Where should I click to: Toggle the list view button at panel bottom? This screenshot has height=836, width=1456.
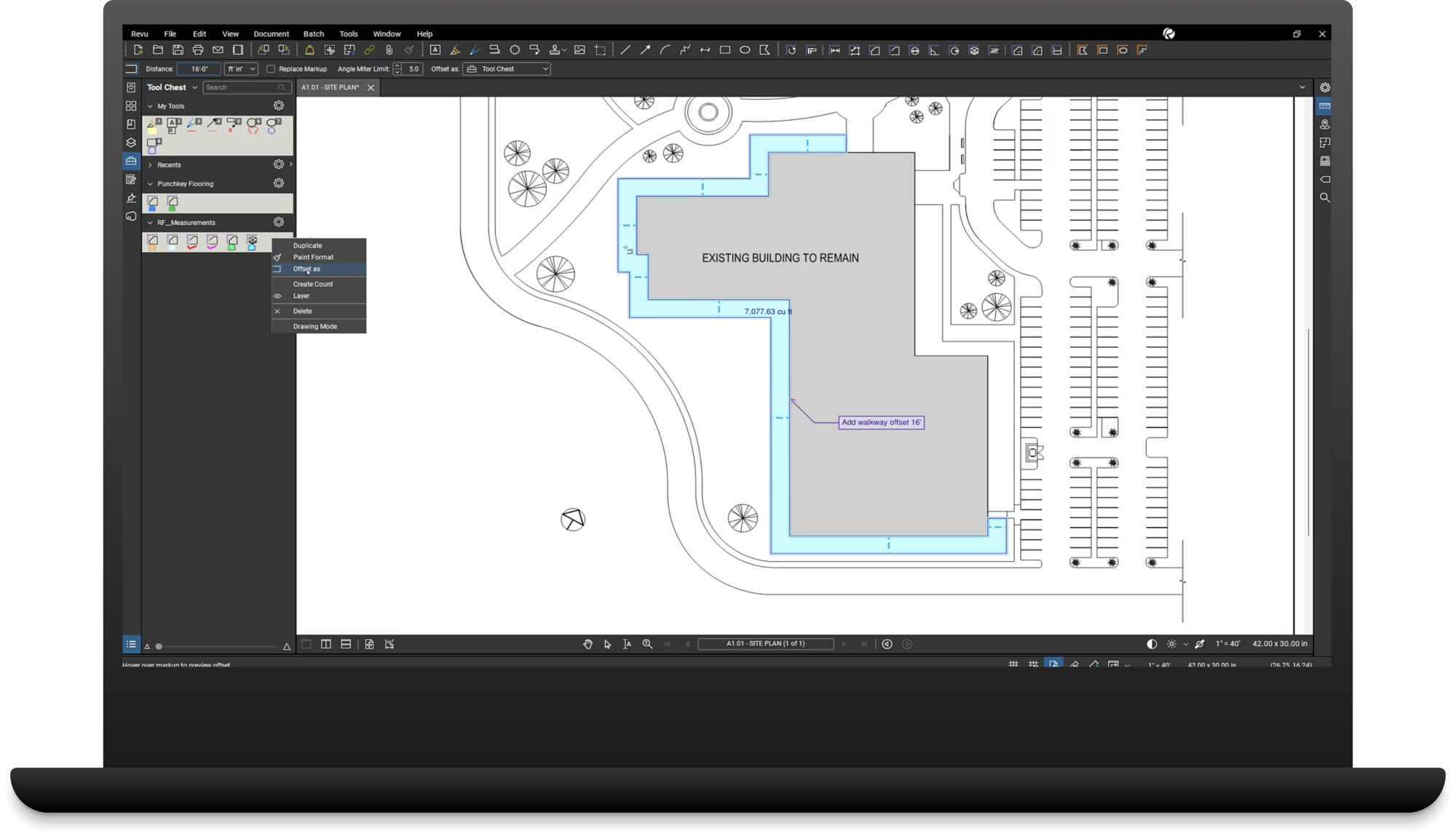tap(131, 645)
